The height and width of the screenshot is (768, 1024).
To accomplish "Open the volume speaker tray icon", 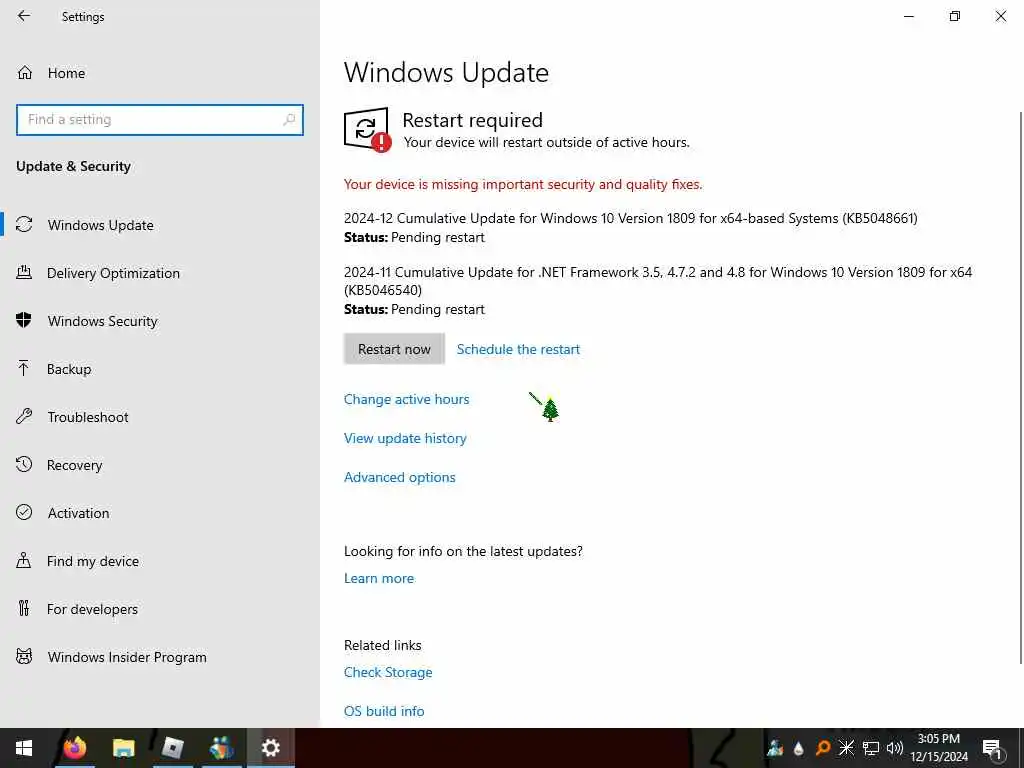I will point(895,748).
